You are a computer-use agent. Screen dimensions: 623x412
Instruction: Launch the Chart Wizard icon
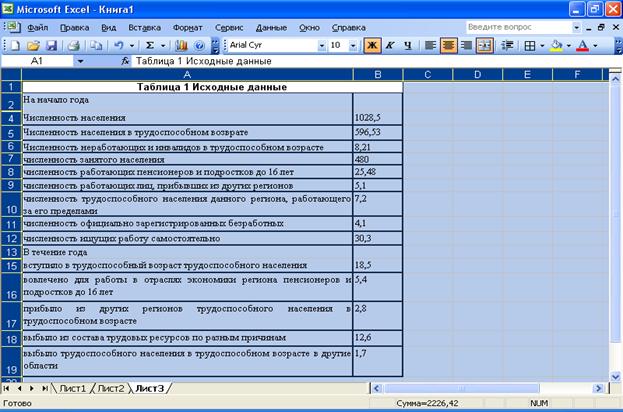click(182, 46)
